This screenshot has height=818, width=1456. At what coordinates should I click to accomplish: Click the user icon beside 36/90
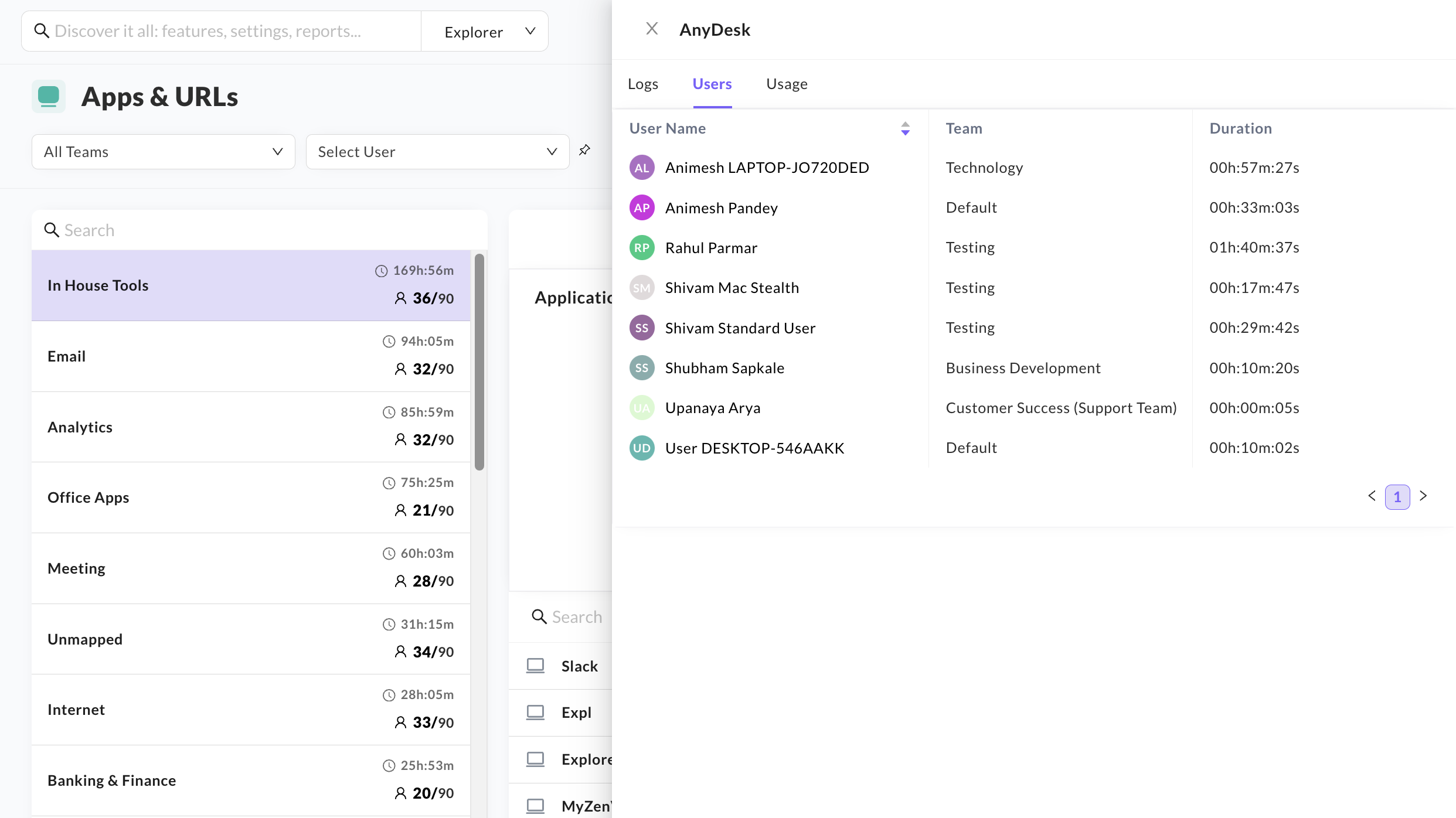pos(400,298)
